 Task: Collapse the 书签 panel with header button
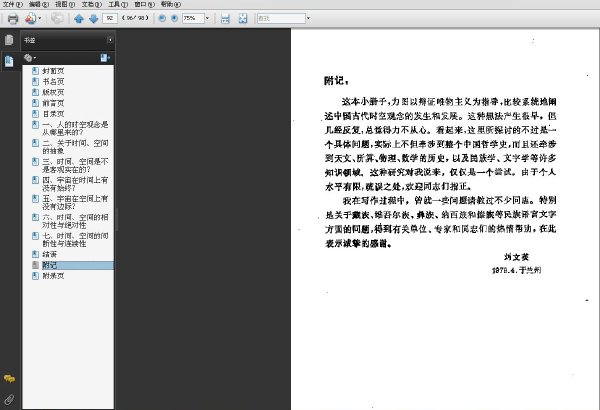coord(110,40)
